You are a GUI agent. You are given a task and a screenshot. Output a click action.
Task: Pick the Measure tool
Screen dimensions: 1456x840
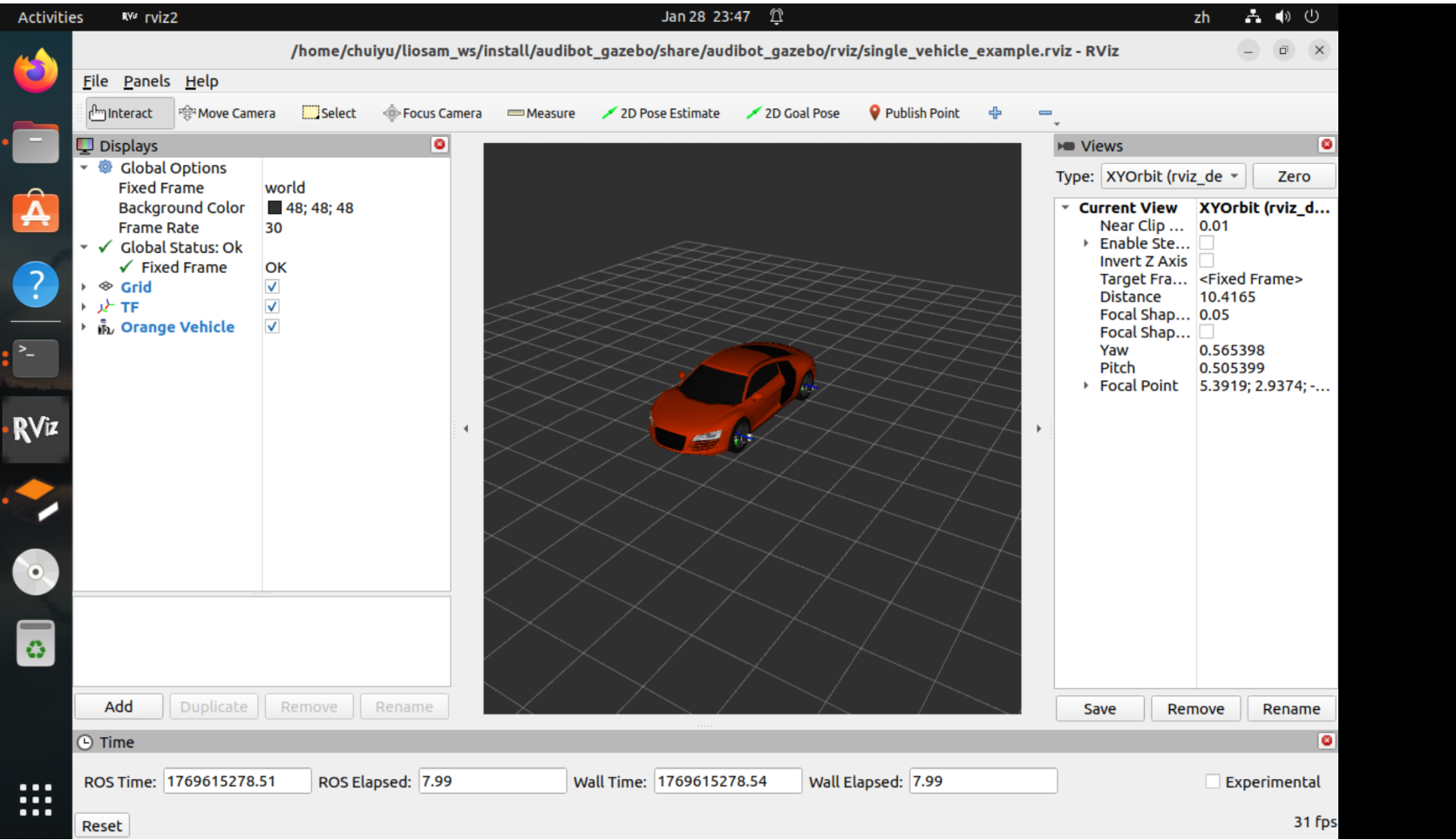click(541, 113)
